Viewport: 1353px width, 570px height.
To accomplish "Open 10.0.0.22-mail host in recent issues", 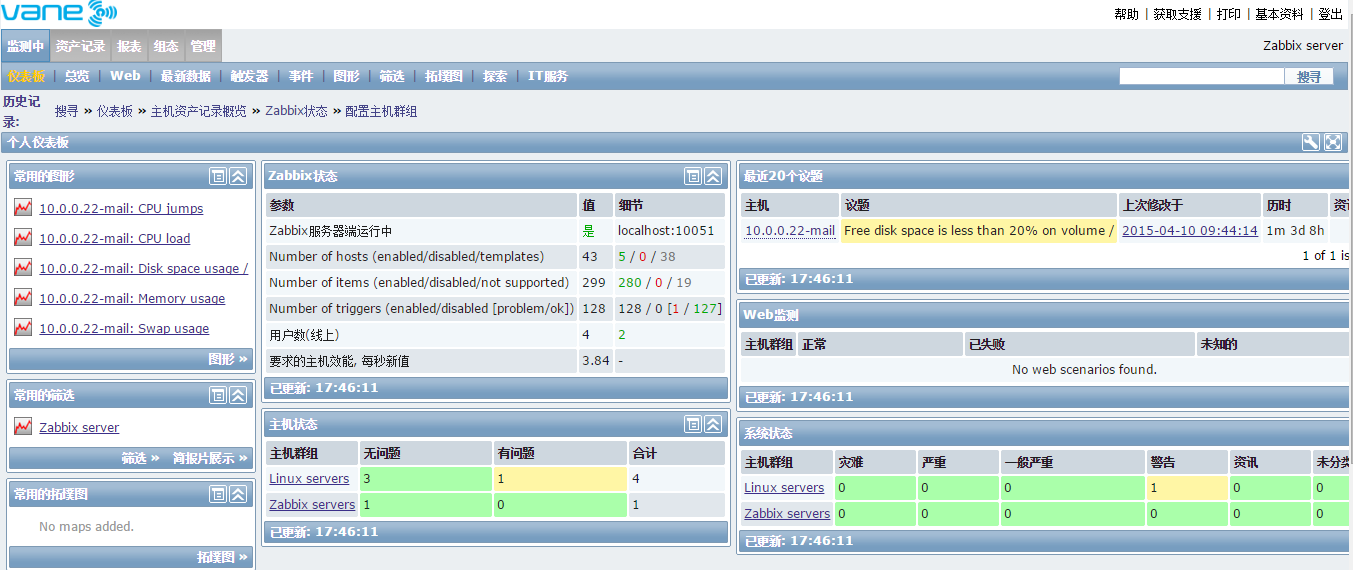I will tap(789, 230).
